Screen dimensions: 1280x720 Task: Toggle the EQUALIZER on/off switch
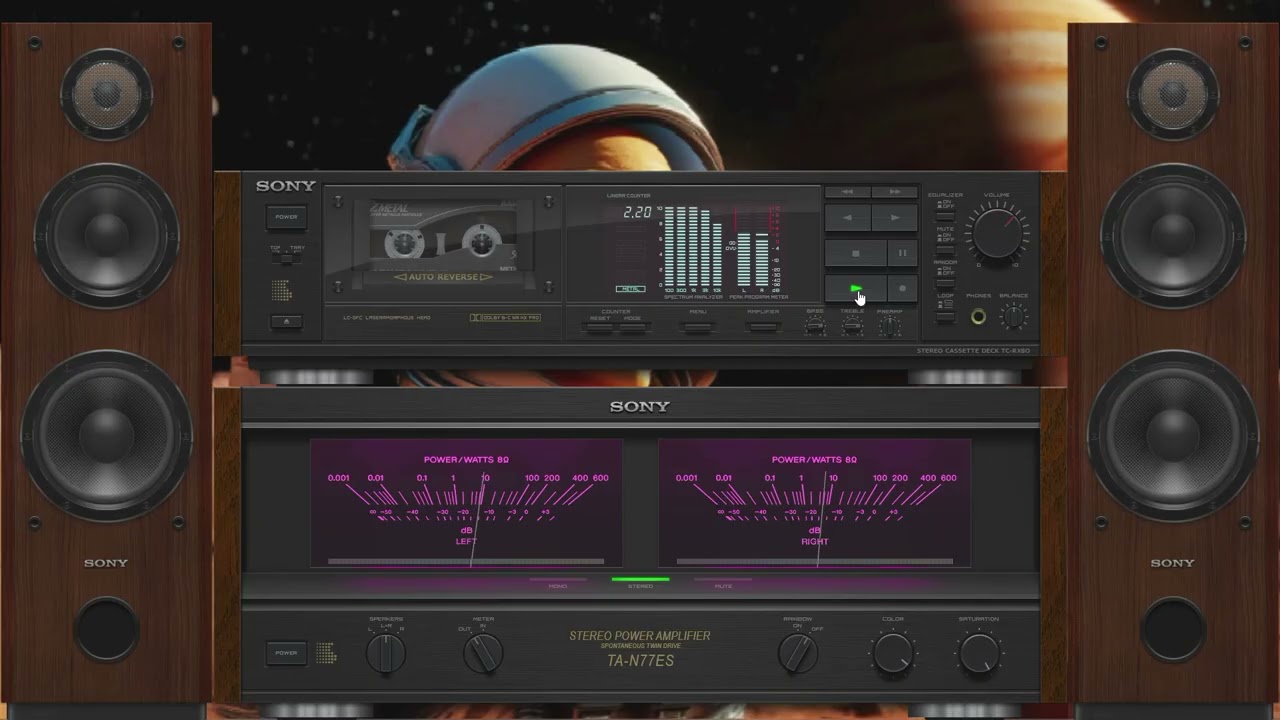(945, 216)
